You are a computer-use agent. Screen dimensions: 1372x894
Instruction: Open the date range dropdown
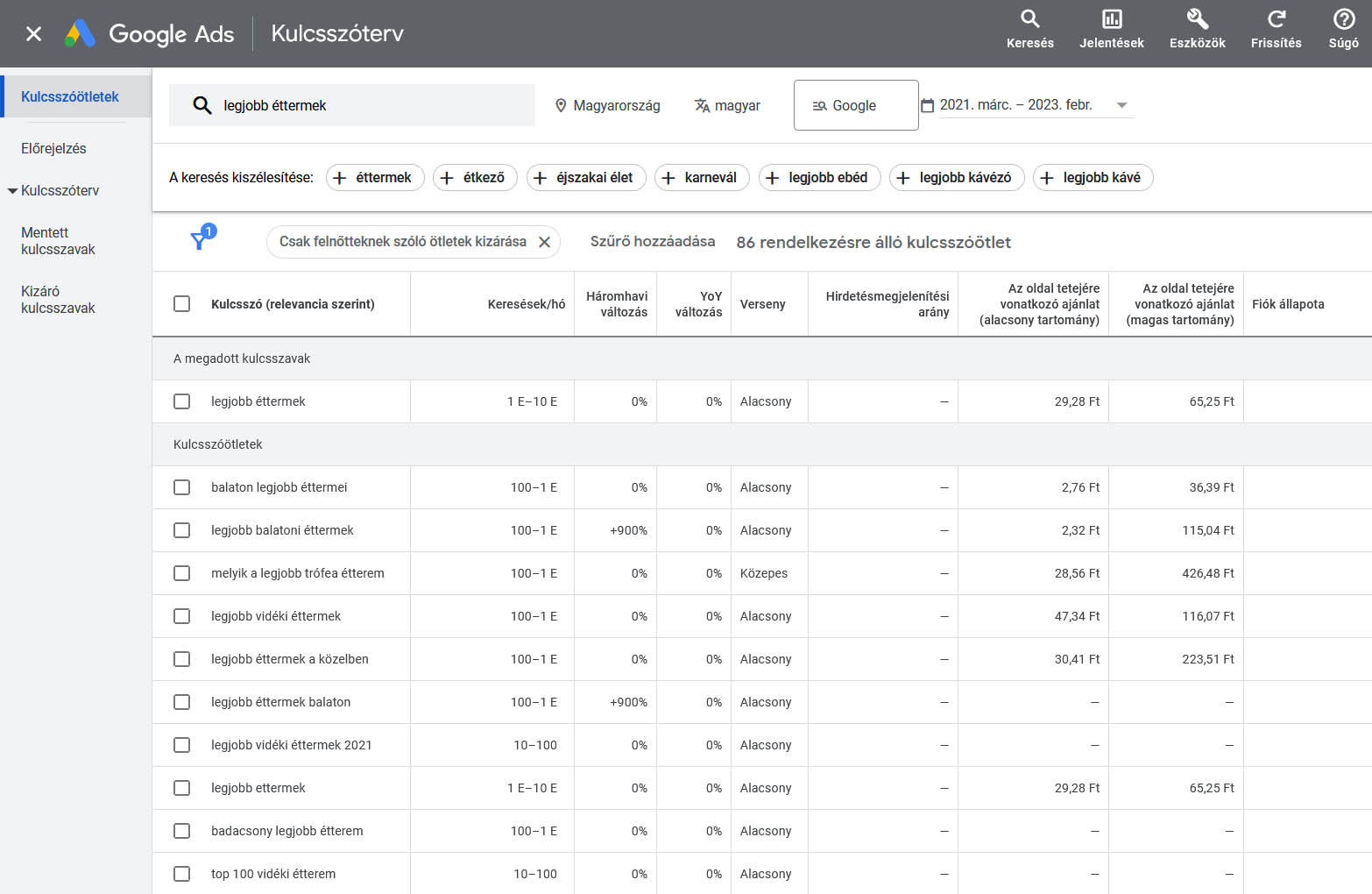click(x=1121, y=105)
